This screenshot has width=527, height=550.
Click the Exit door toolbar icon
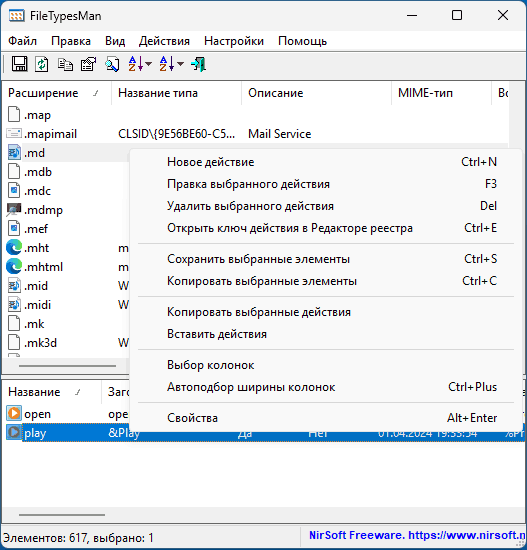(198, 64)
